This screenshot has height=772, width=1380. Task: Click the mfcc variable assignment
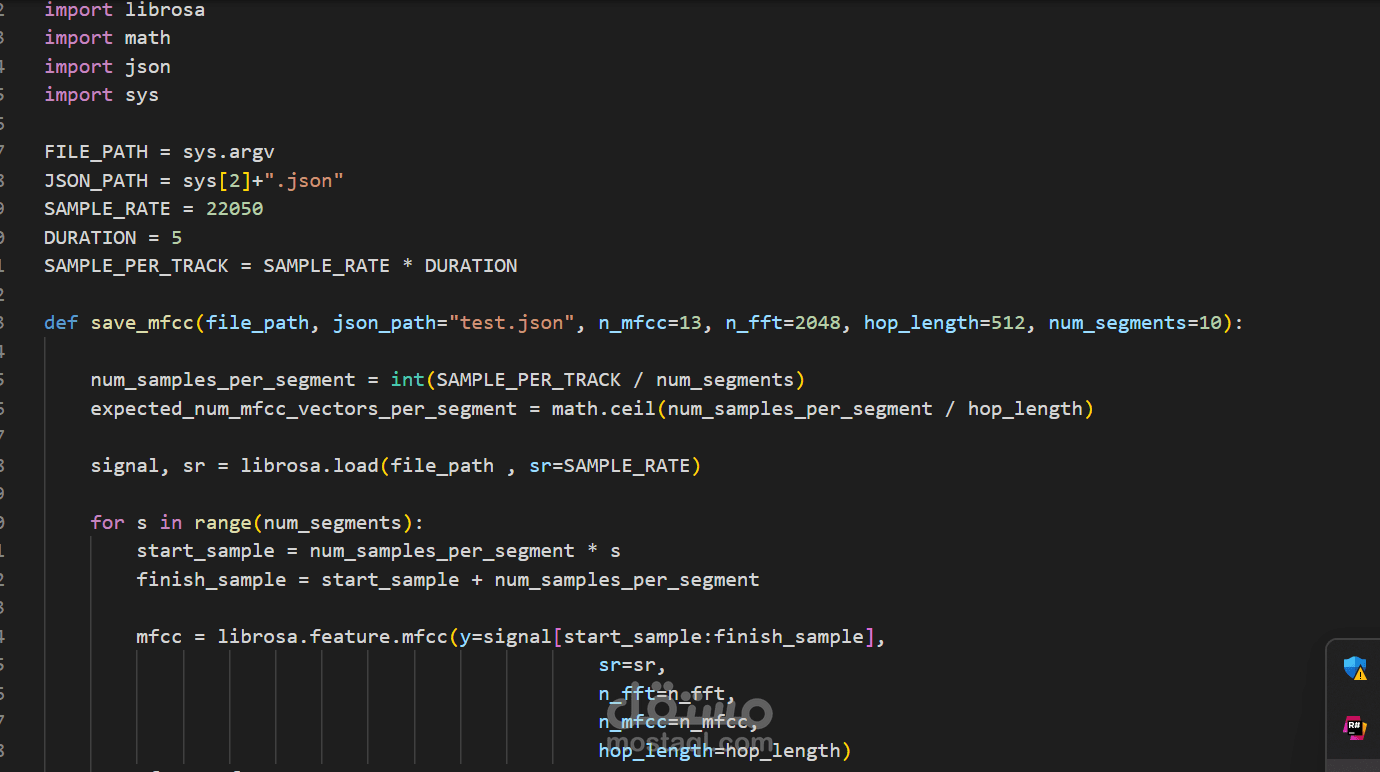[x=158, y=636]
